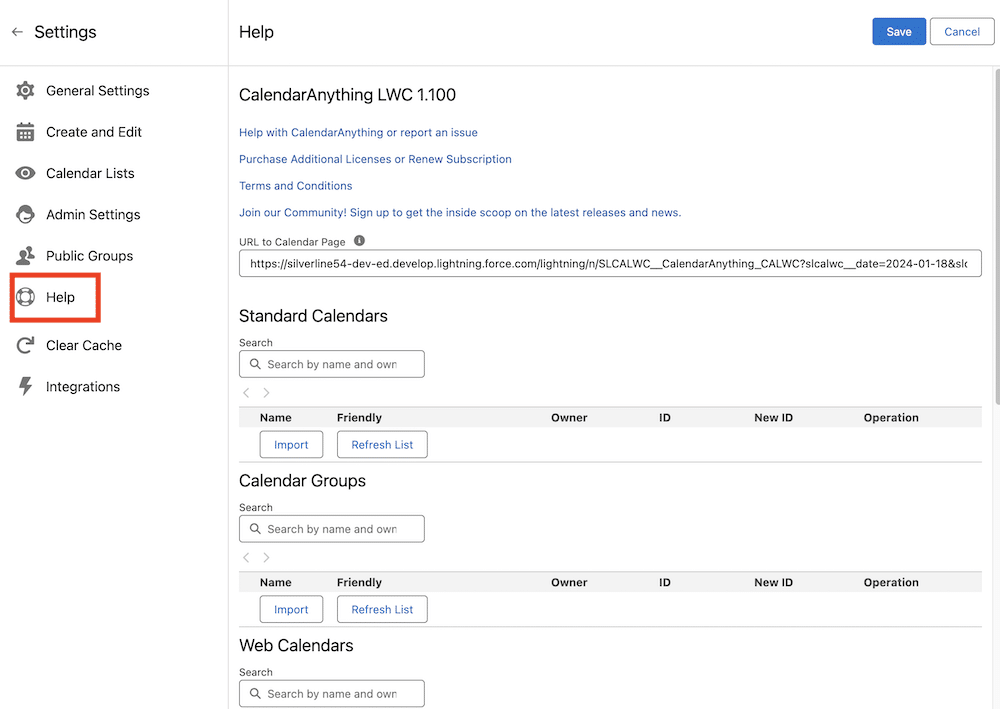Click the General Settings gear icon
The image size is (1000, 709).
coord(26,91)
